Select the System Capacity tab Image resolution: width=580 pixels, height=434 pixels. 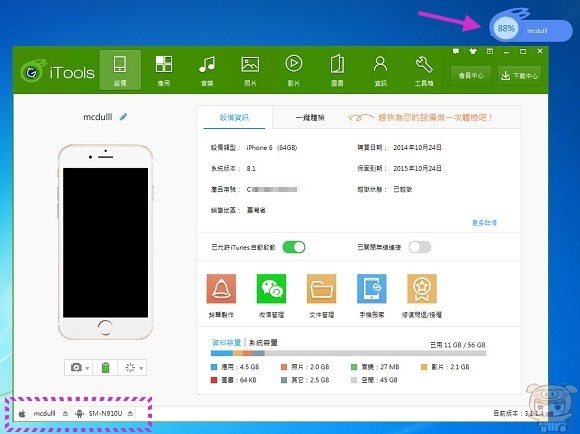coord(263,343)
